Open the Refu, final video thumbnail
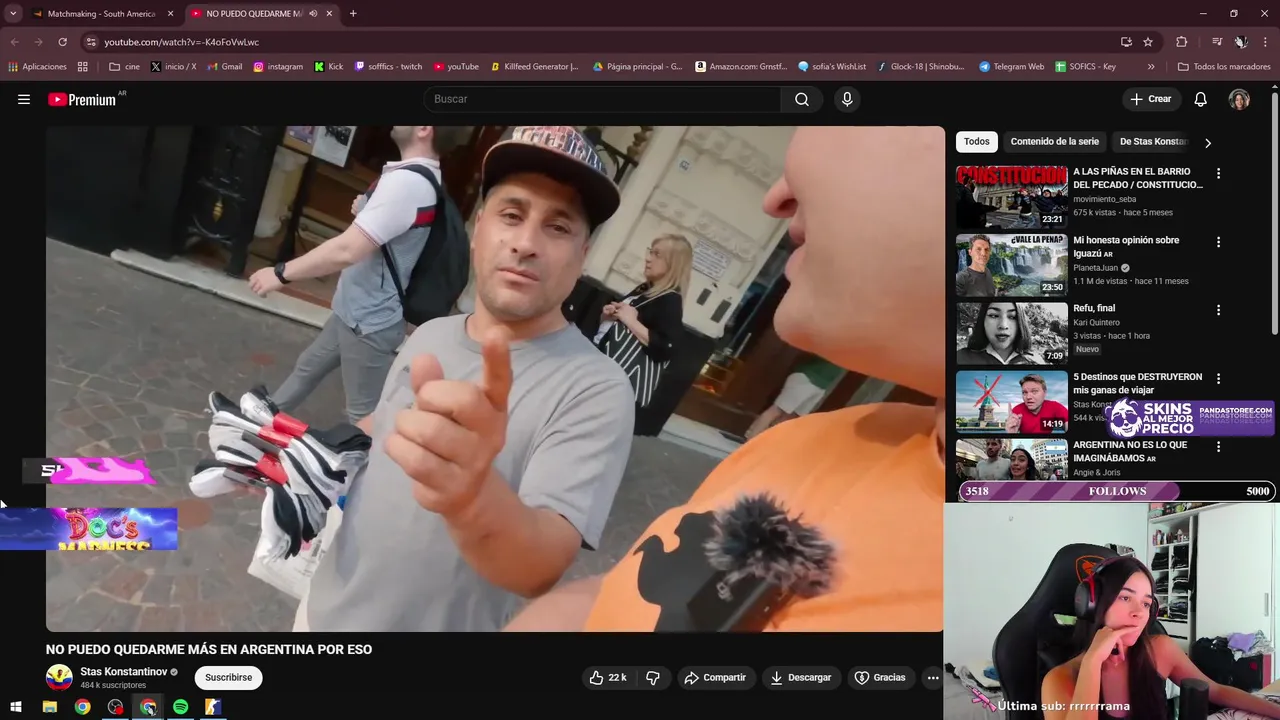The image size is (1280, 720). 1012,333
